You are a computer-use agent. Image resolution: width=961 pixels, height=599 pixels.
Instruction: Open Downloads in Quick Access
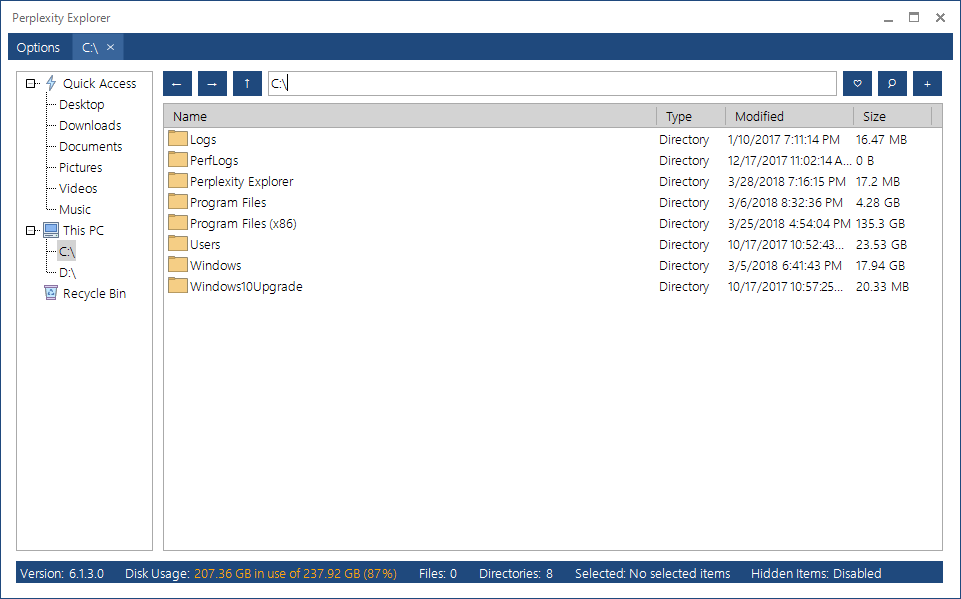(x=90, y=126)
